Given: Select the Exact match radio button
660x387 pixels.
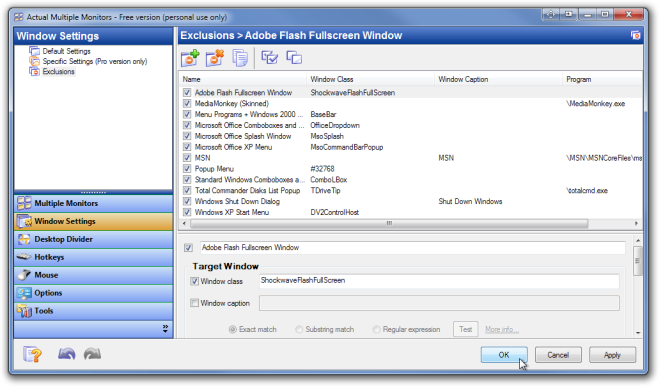Looking at the screenshot, I should pyautogui.click(x=232, y=329).
